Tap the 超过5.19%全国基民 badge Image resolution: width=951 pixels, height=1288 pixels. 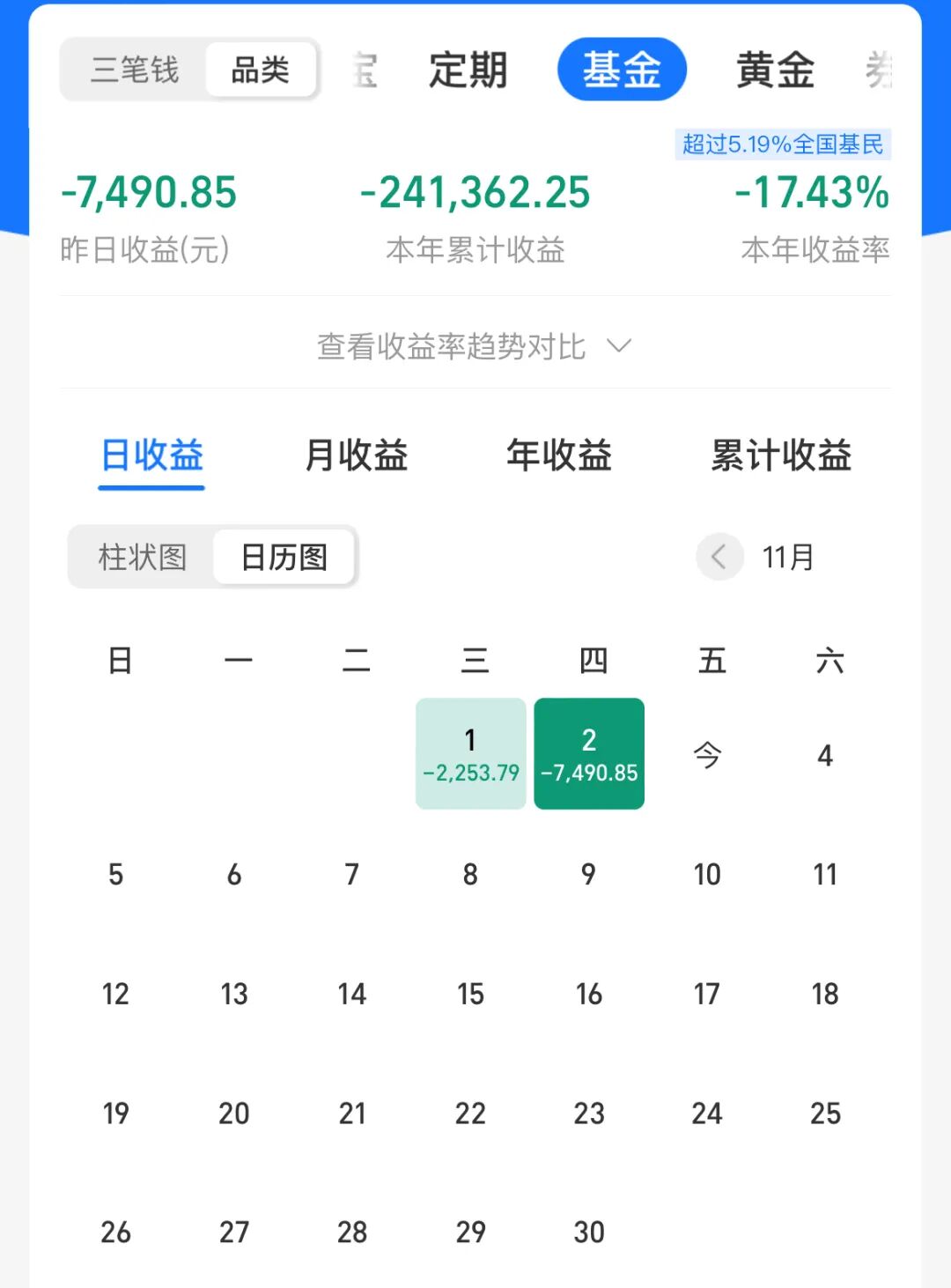coord(783,144)
